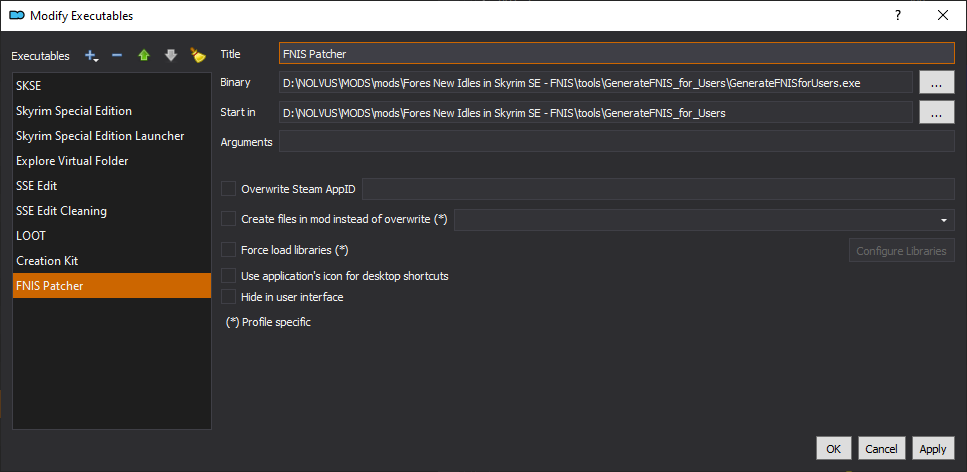Click the Mod Organizer icon in title bar
The width and height of the screenshot is (967, 472).
(x=17, y=15)
